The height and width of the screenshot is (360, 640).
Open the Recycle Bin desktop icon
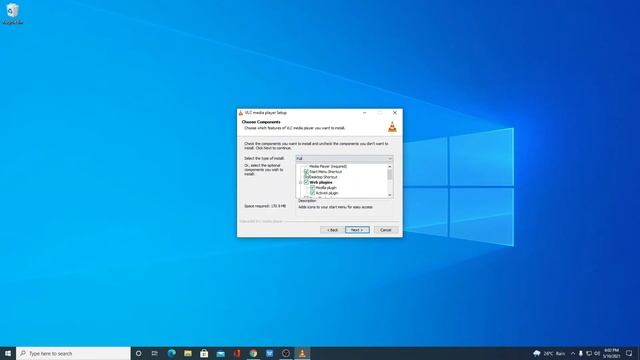13,13
